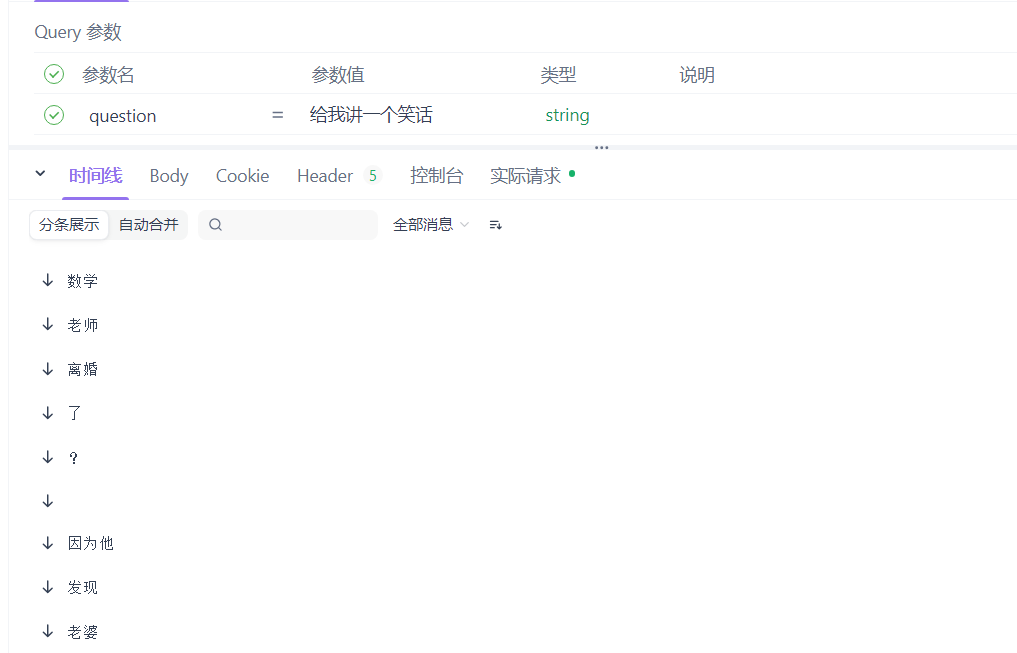
Task: Click the arrow icon beside 因为他 message
Action: [47, 543]
